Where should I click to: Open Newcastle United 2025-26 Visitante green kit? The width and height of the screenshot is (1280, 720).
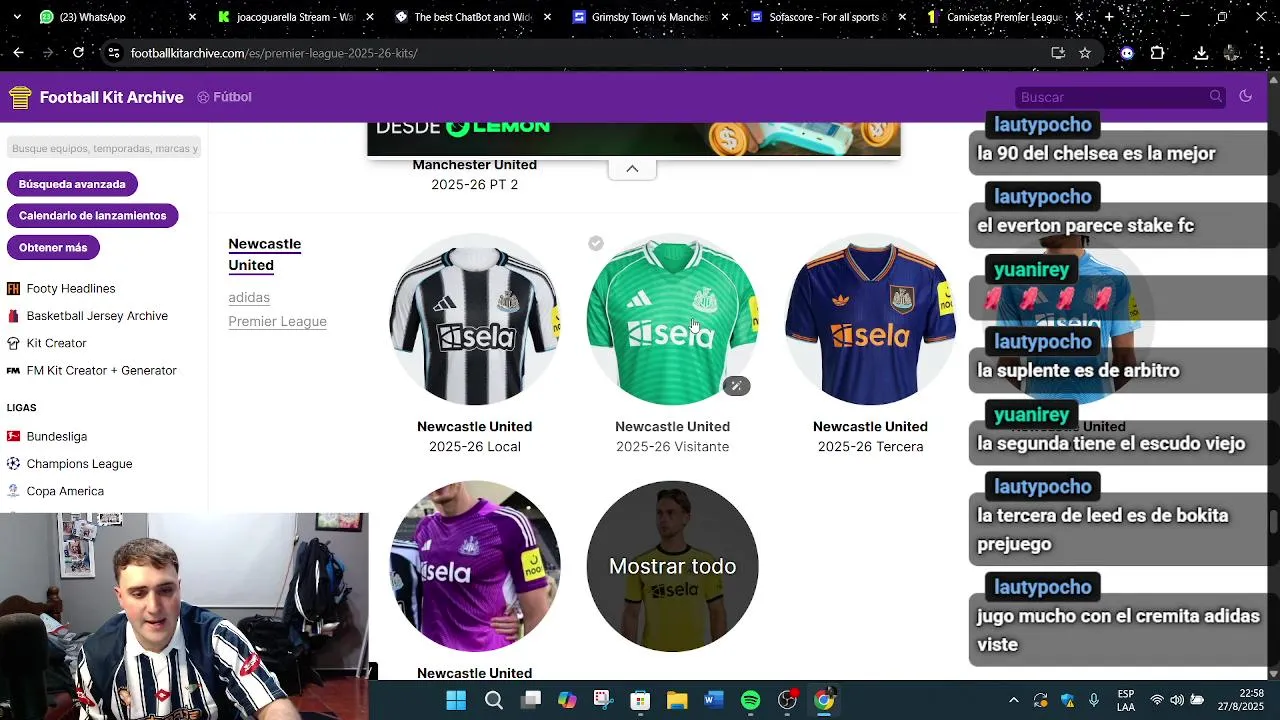pos(672,320)
